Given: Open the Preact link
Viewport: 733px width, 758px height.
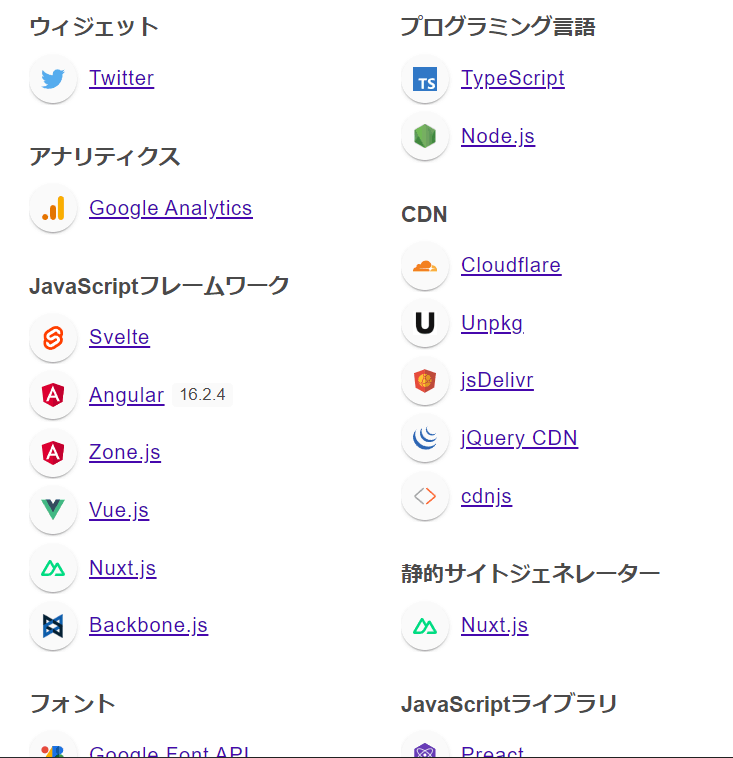Looking at the screenshot, I should (x=492, y=751).
